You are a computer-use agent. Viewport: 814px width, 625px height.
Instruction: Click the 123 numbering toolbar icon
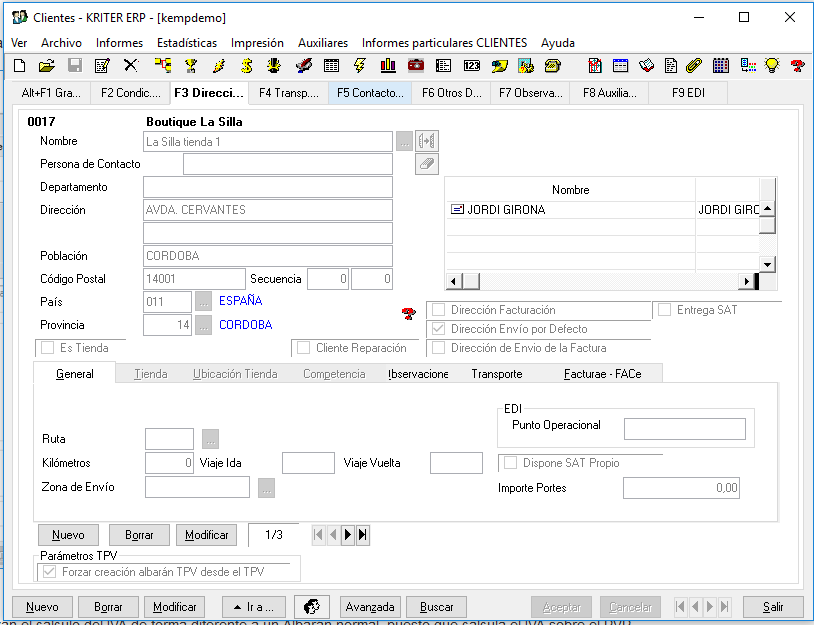[471, 65]
